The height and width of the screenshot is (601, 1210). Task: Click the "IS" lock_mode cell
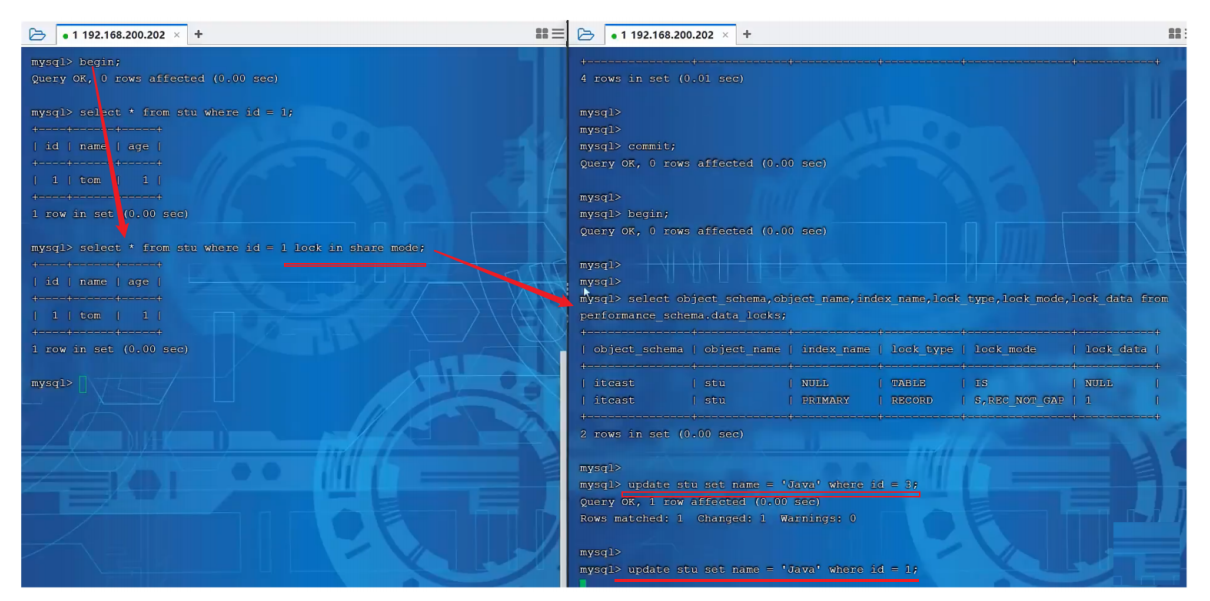point(981,383)
